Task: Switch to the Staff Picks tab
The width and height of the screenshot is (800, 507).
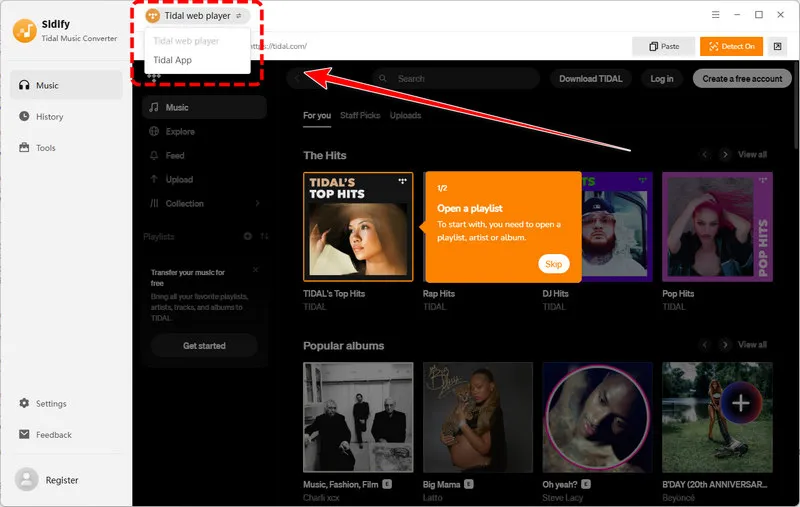Action: click(x=360, y=115)
